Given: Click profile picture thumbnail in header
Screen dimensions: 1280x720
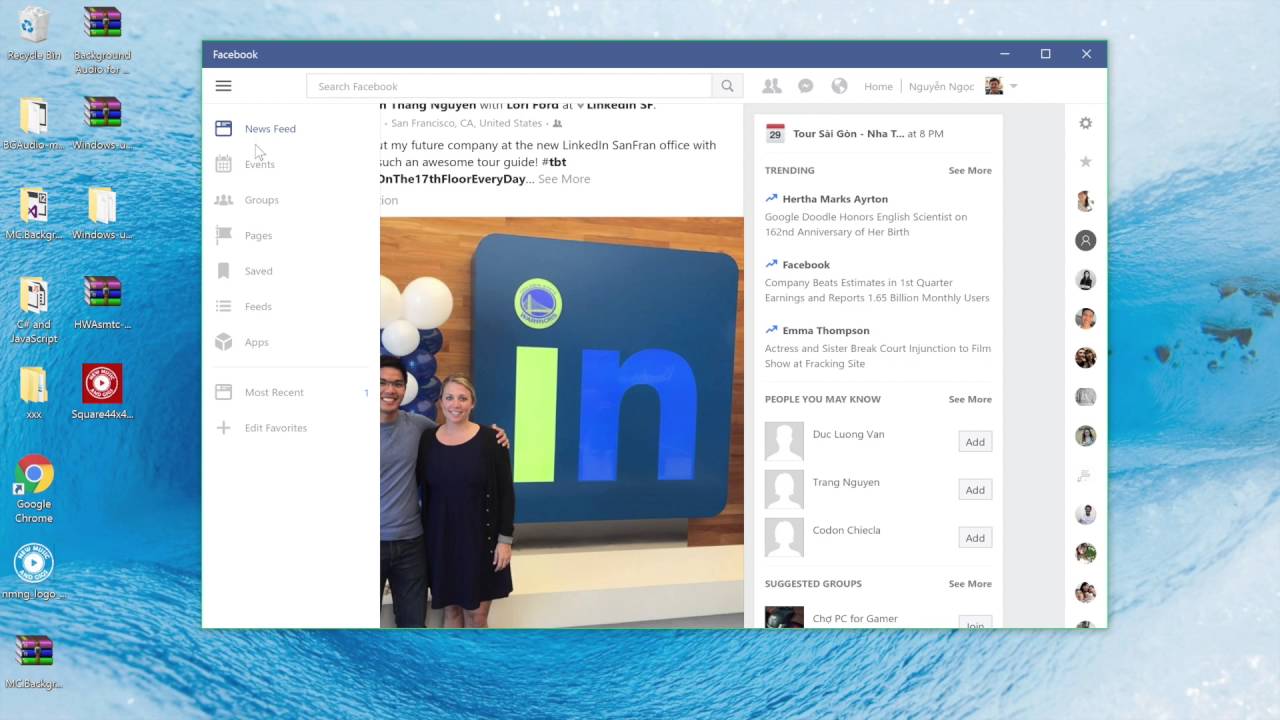Looking at the screenshot, I should pyautogui.click(x=993, y=86).
